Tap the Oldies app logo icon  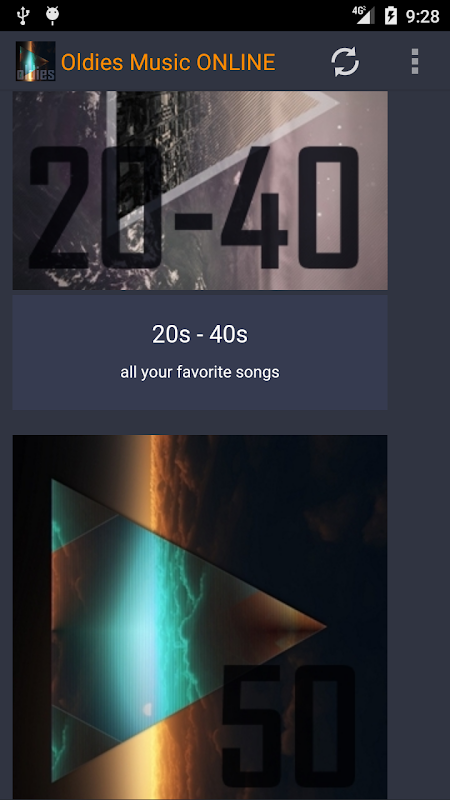coord(35,62)
